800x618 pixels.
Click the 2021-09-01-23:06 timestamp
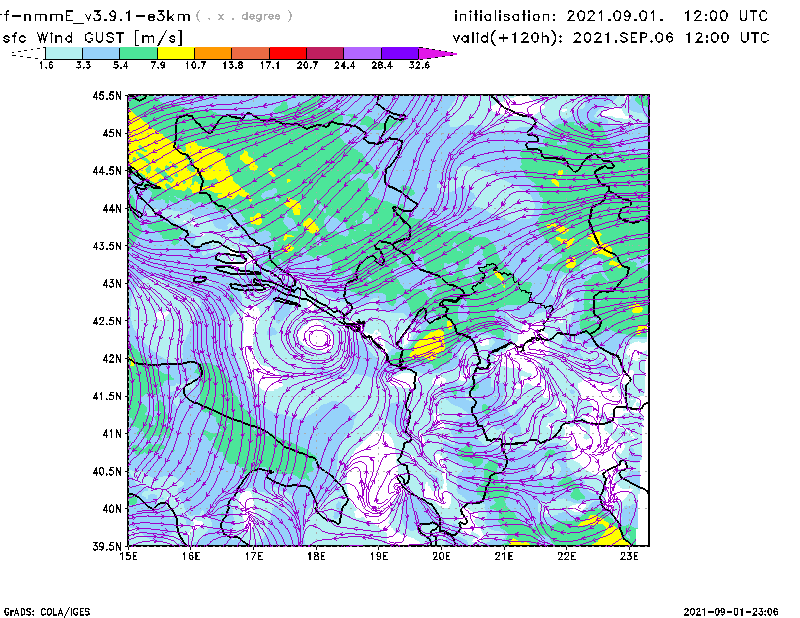tap(731, 612)
